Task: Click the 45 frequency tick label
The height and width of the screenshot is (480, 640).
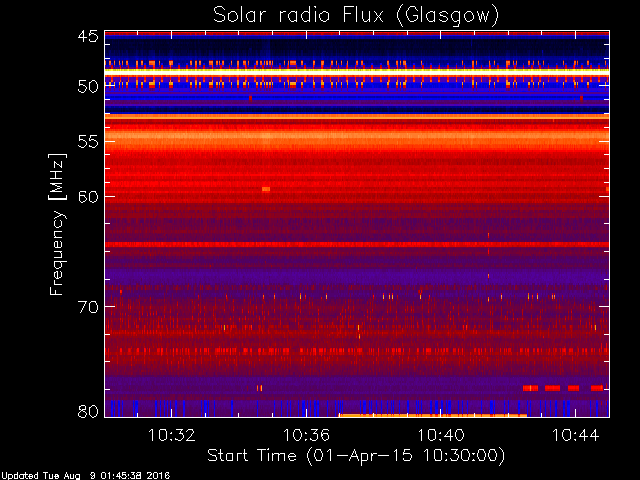Action: 88,36
